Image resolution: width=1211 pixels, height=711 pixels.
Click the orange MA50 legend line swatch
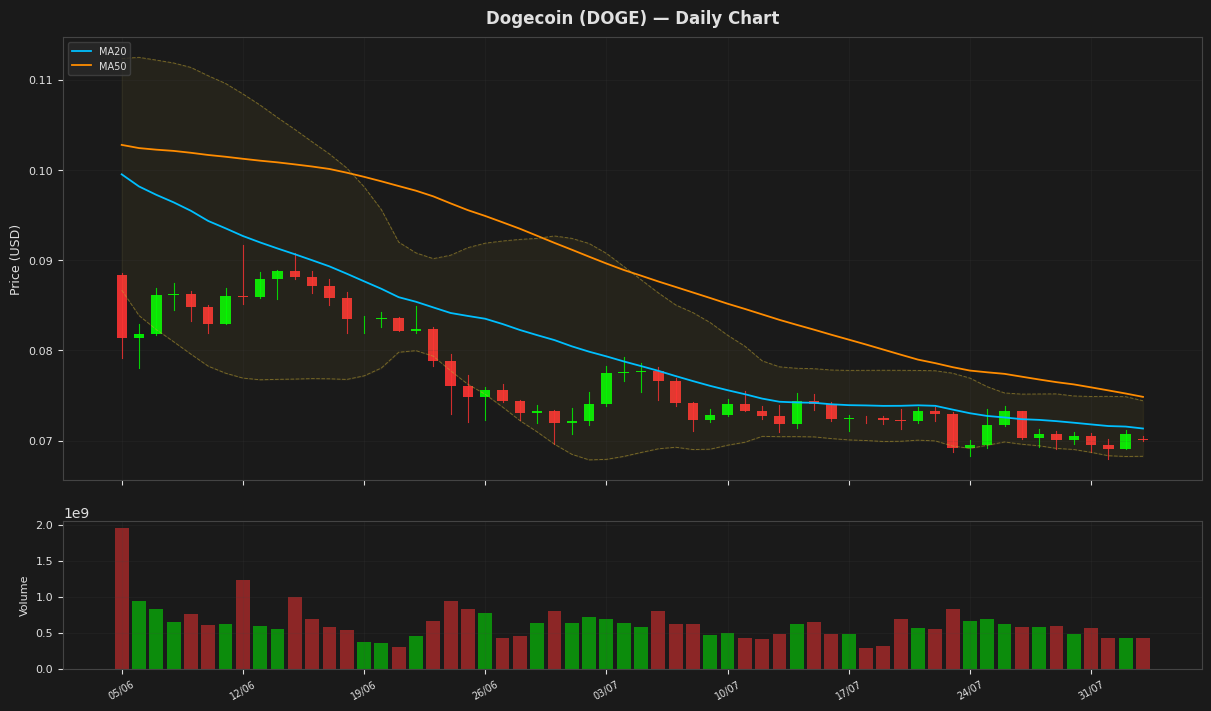[x=82, y=67]
